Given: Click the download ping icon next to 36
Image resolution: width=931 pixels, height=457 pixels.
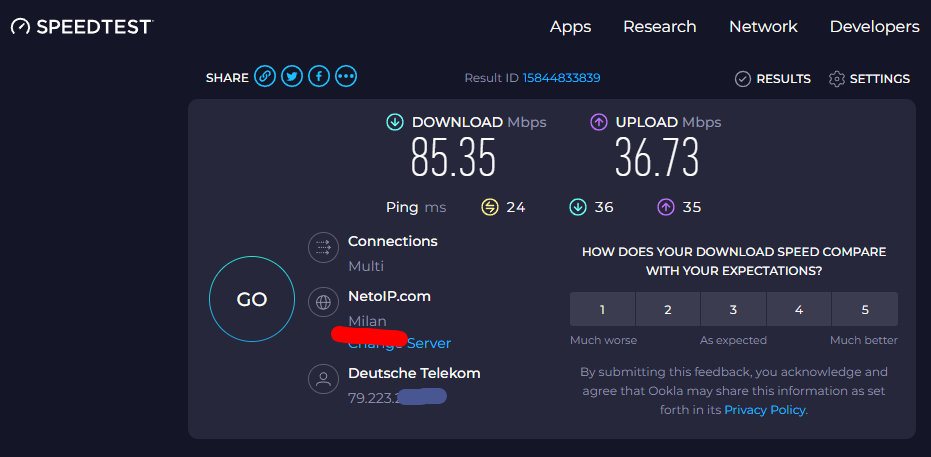Looking at the screenshot, I should coord(578,207).
